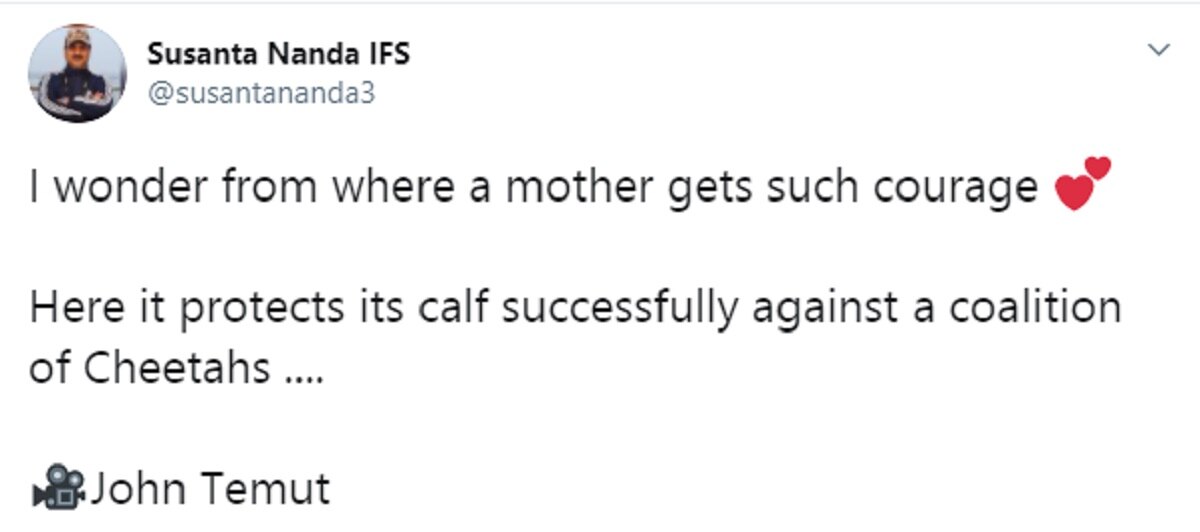
Task: Click Susanta Nanda's profile picture
Action: (77, 73)
